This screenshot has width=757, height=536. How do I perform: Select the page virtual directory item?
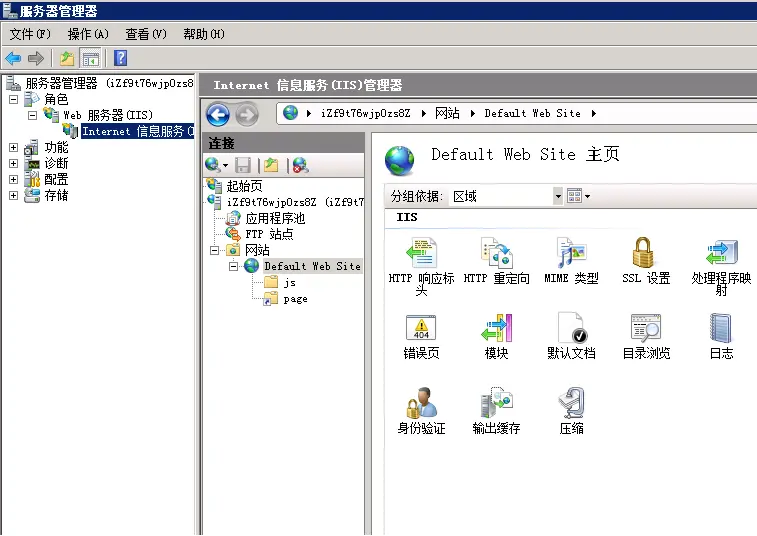[x=295, y=299]
